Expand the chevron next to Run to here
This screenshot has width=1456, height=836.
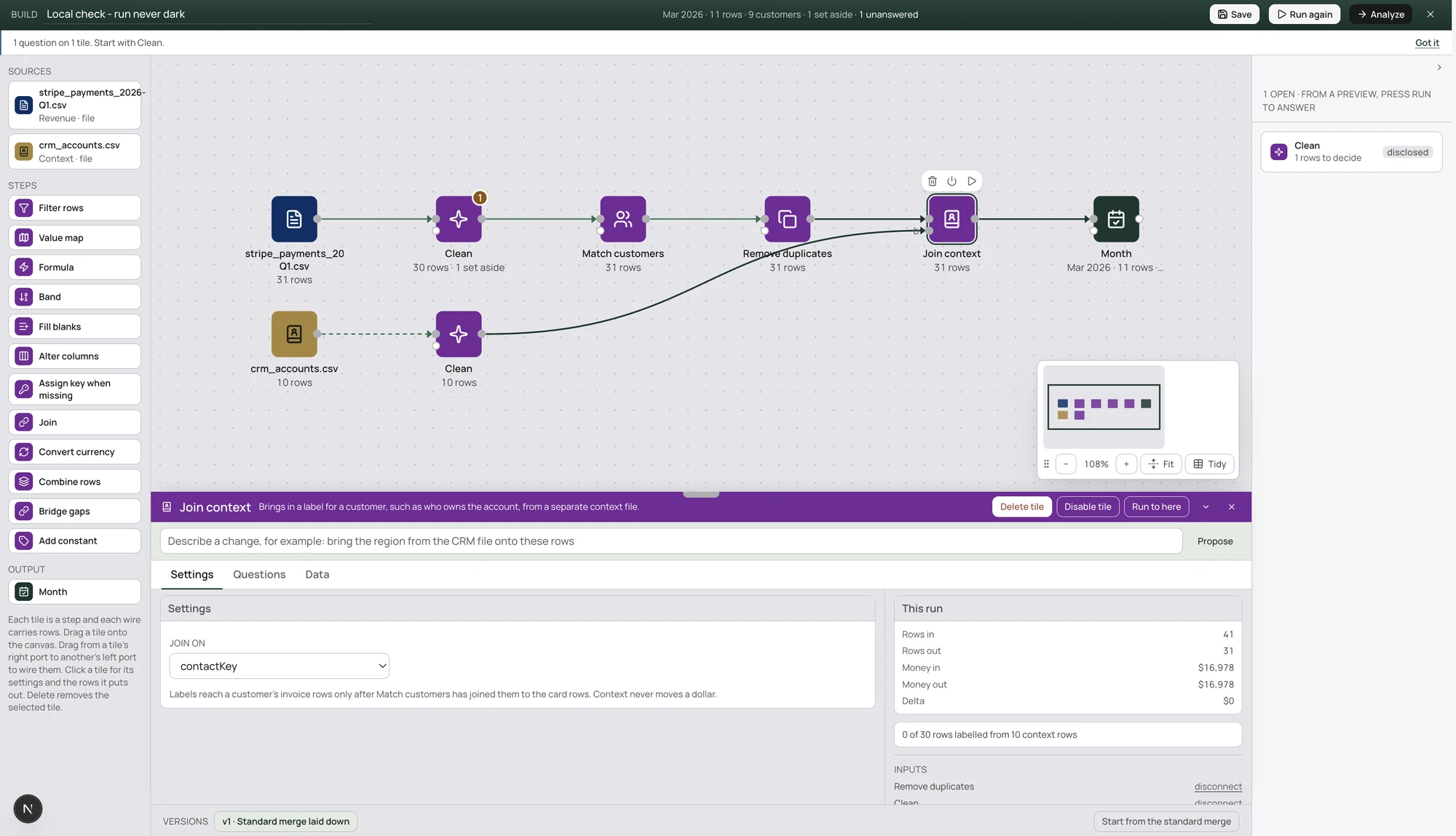[x=1206, y=507]
